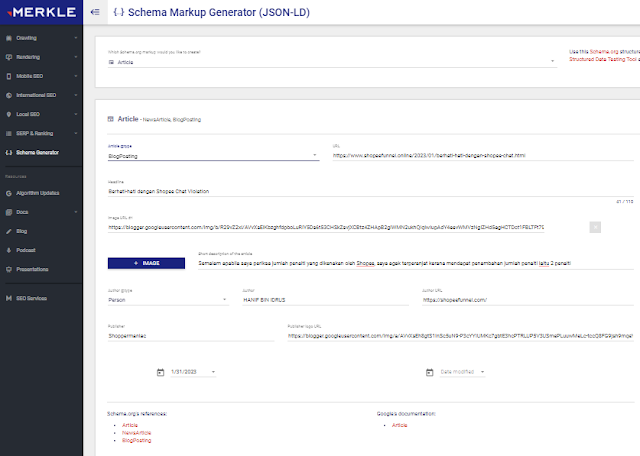Click the Local SEO pin icon

tap(9, 114)
